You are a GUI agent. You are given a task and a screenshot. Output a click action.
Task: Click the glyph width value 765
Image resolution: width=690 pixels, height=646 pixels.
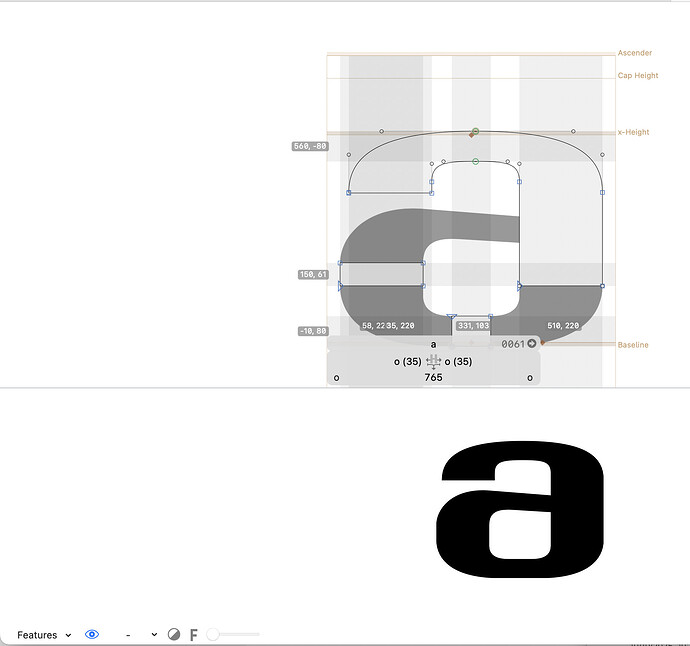tap(433, 378)
